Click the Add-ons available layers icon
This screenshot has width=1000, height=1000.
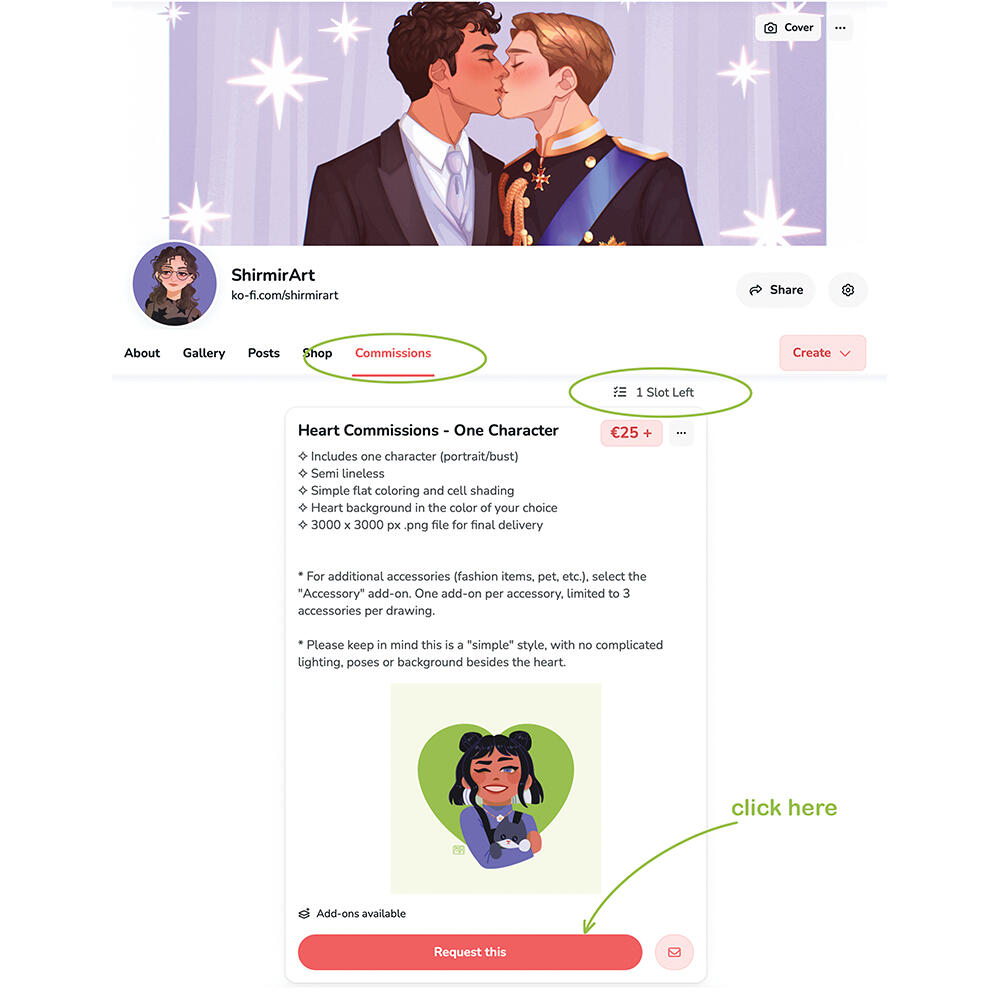point(304,914)
